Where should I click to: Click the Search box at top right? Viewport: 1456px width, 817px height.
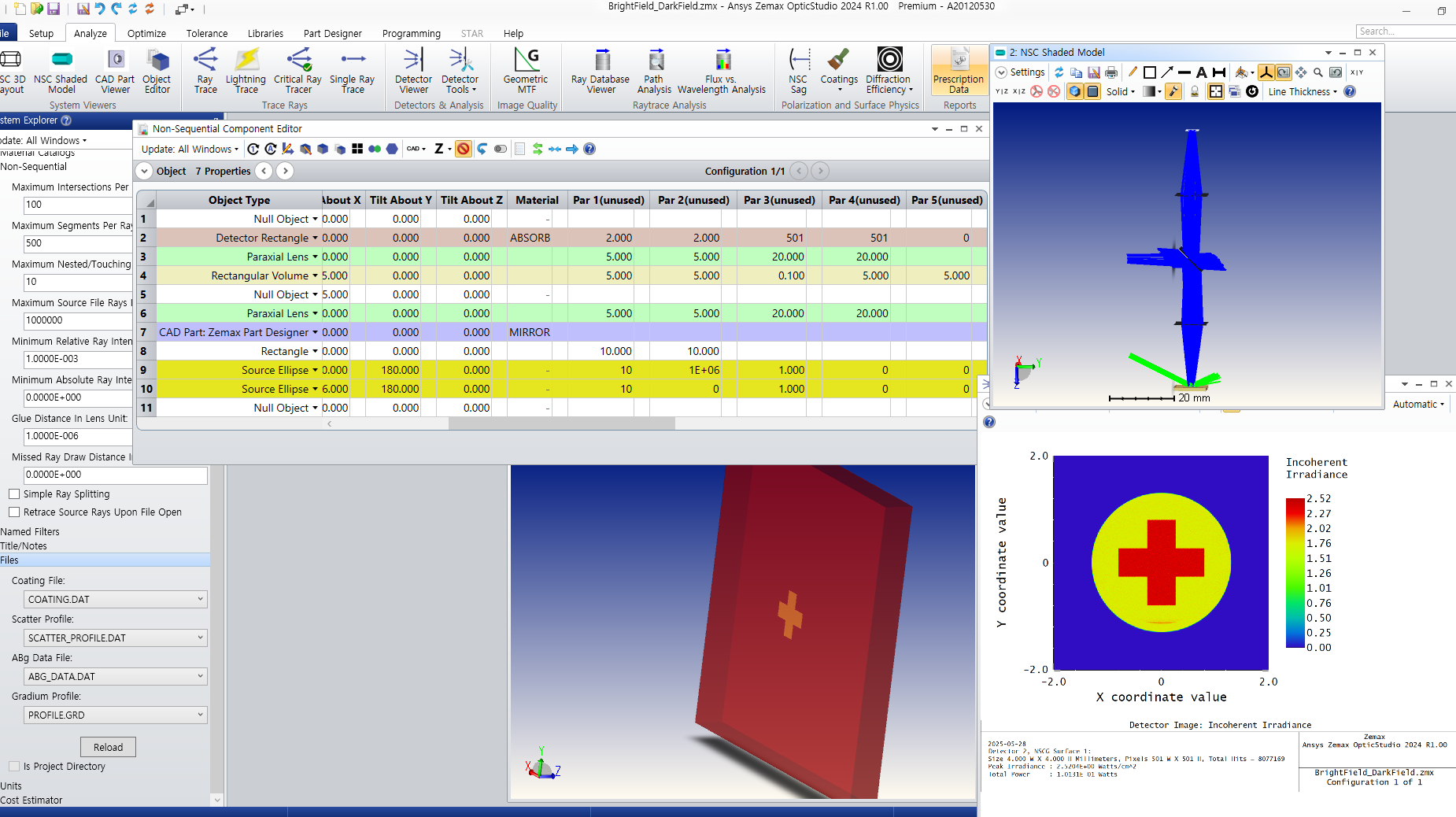point(1406,31)
